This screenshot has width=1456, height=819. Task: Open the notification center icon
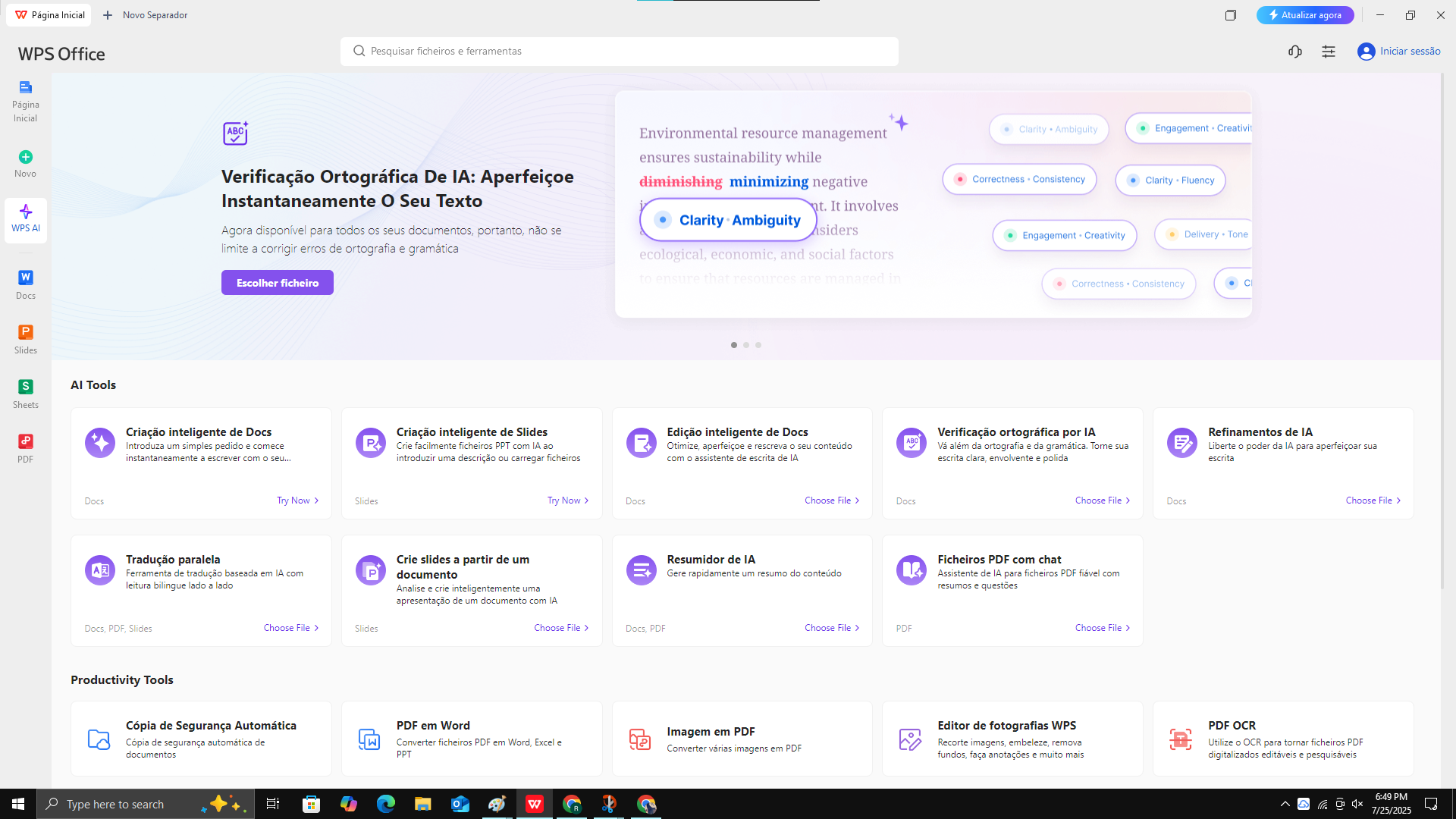pos(1431,804)
